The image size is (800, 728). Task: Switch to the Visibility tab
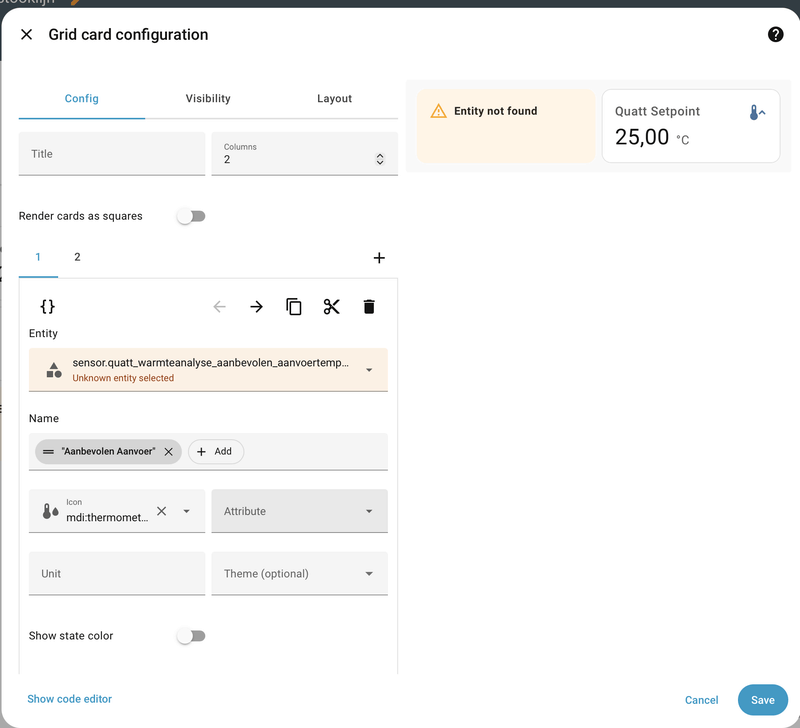(208, 99)
